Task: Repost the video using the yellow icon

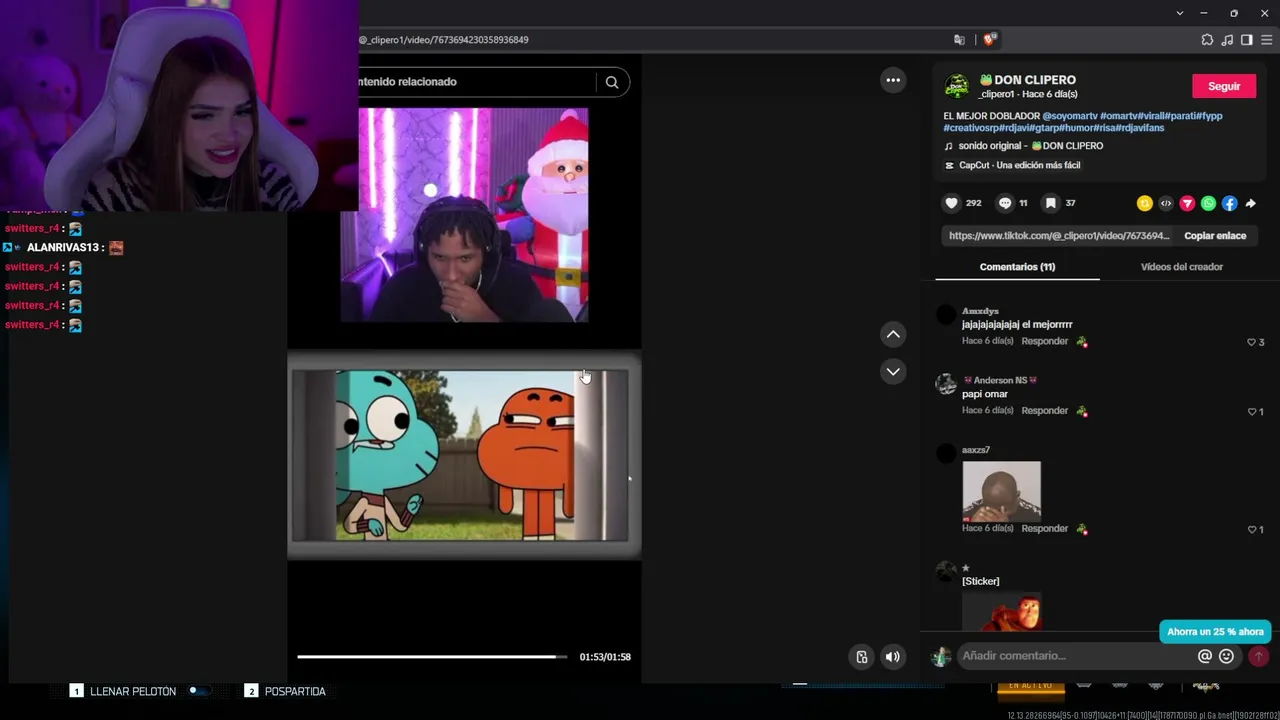Action: coord(1145,203)
